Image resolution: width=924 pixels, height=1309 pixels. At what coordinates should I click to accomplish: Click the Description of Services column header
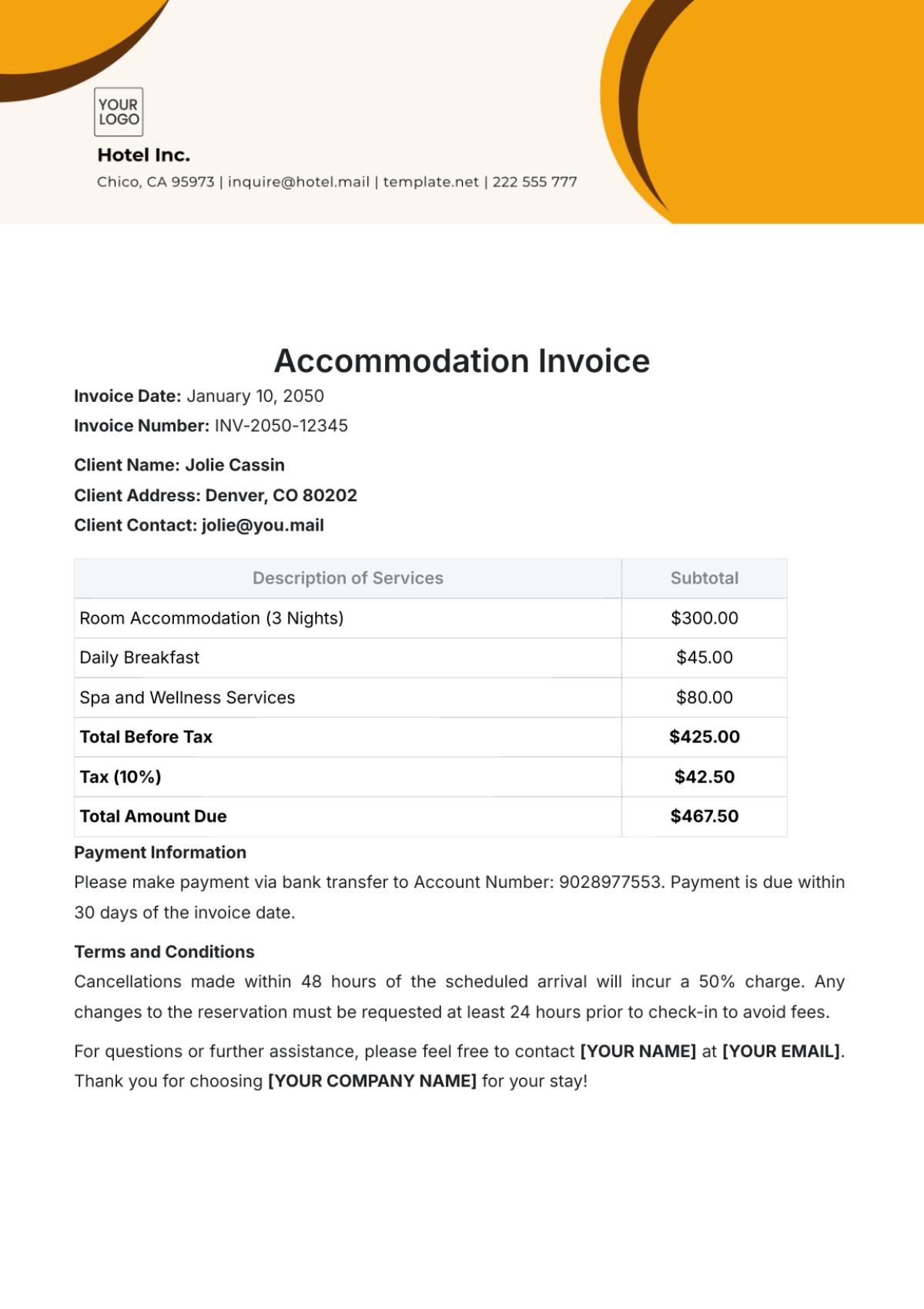point(348,578)
